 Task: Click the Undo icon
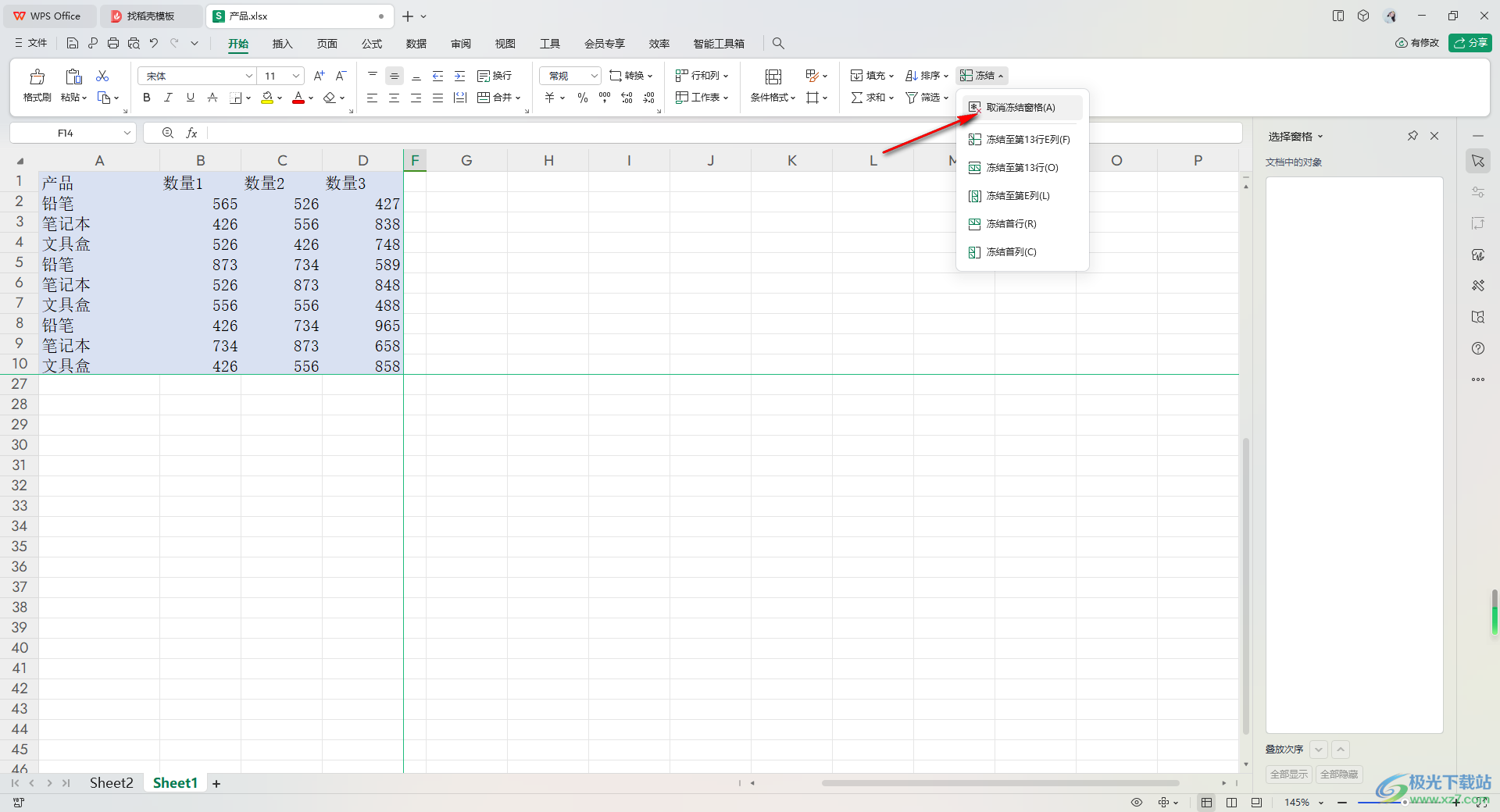tap(154, 44)
